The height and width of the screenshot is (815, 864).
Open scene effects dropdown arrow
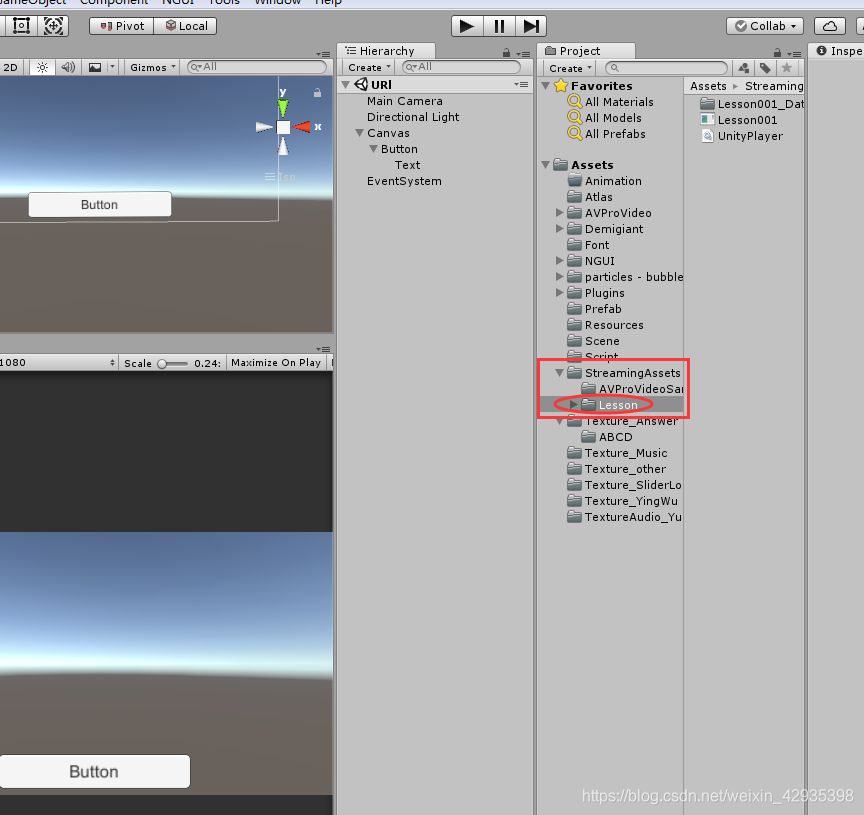click(x=112, y=67)
